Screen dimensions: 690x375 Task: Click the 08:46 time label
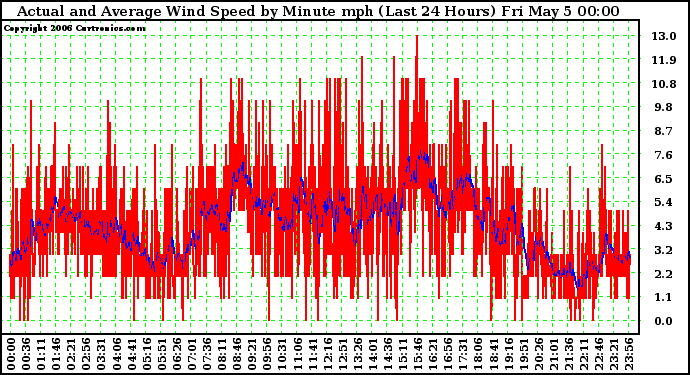[237, 354]
